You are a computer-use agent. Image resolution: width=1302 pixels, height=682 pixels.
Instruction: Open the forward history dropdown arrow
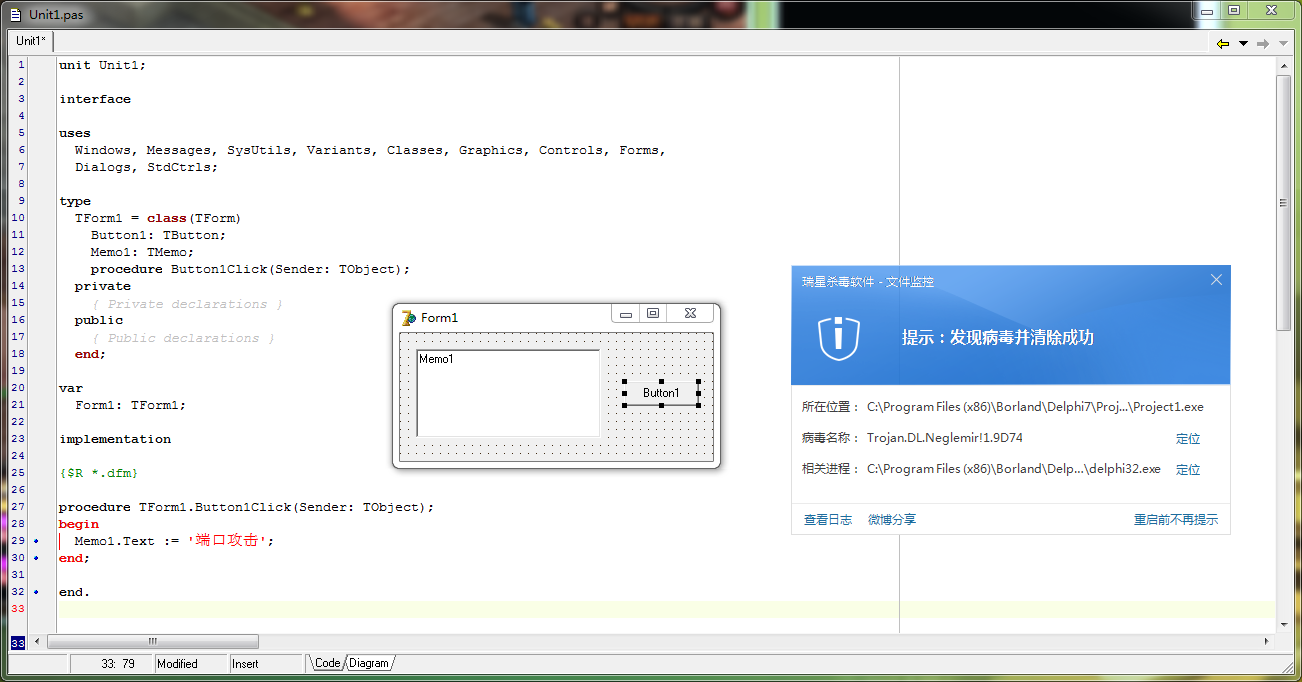pos(1282,43)
